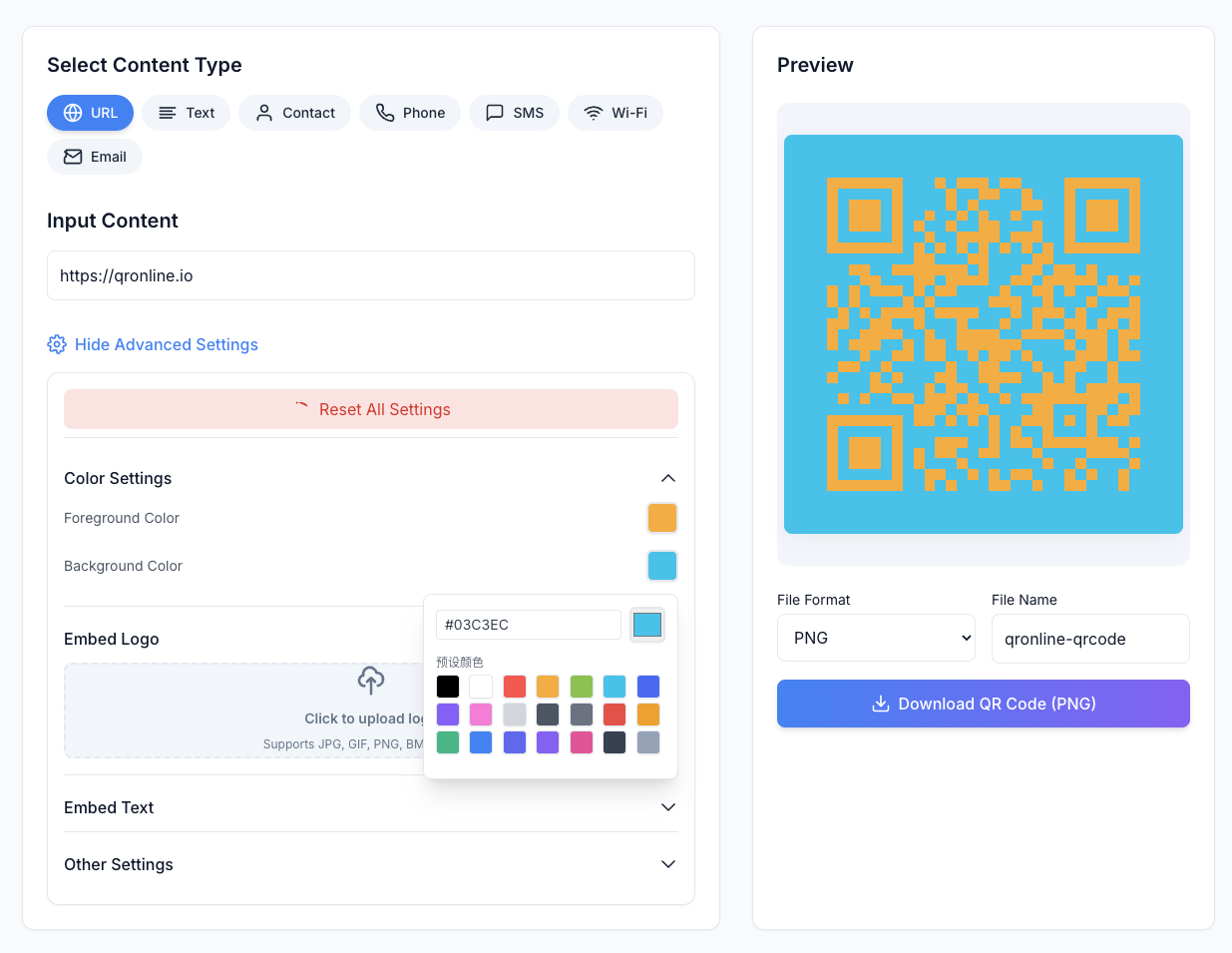Click the gear icon beside Advanced Settings

pos(57,344)
